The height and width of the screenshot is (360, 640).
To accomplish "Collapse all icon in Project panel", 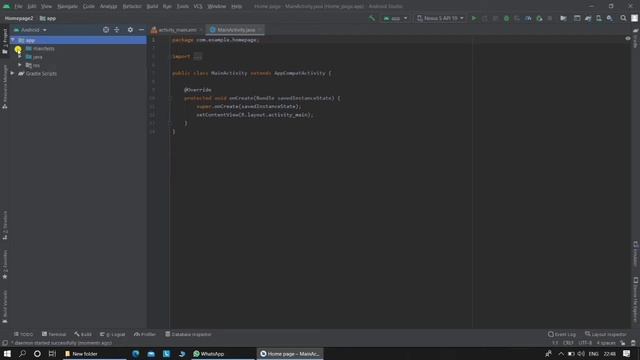I will (x=117, y=30).
